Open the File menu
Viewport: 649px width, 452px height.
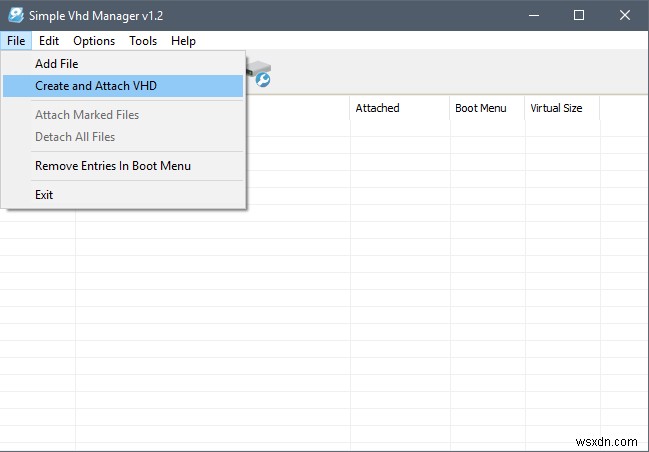[x=16, y=41]
